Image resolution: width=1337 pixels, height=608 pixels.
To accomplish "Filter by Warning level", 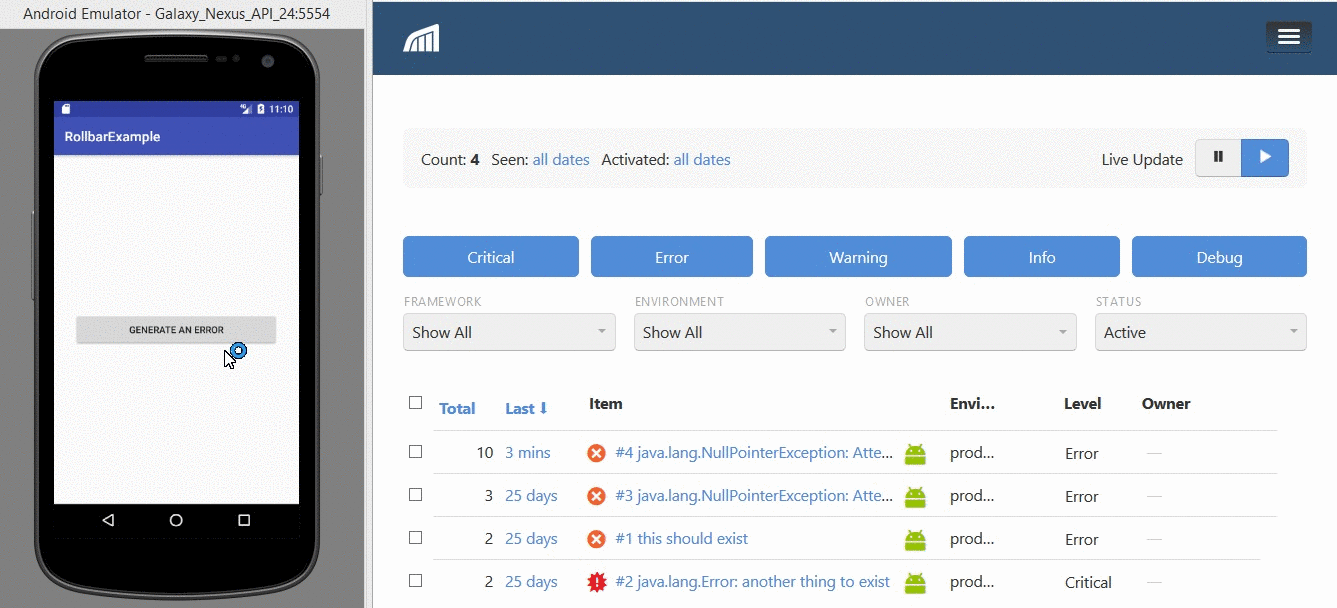I will (x=858, y=257).
